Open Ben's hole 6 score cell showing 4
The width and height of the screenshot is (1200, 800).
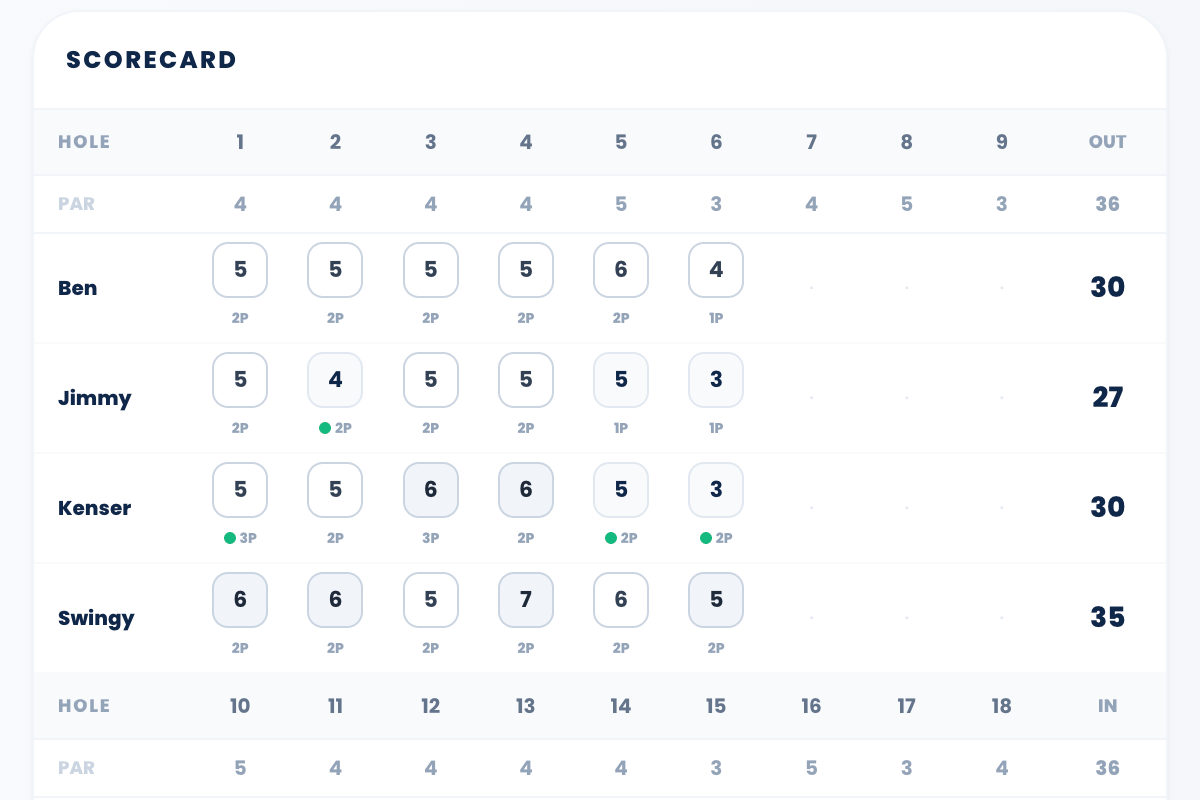716,270
